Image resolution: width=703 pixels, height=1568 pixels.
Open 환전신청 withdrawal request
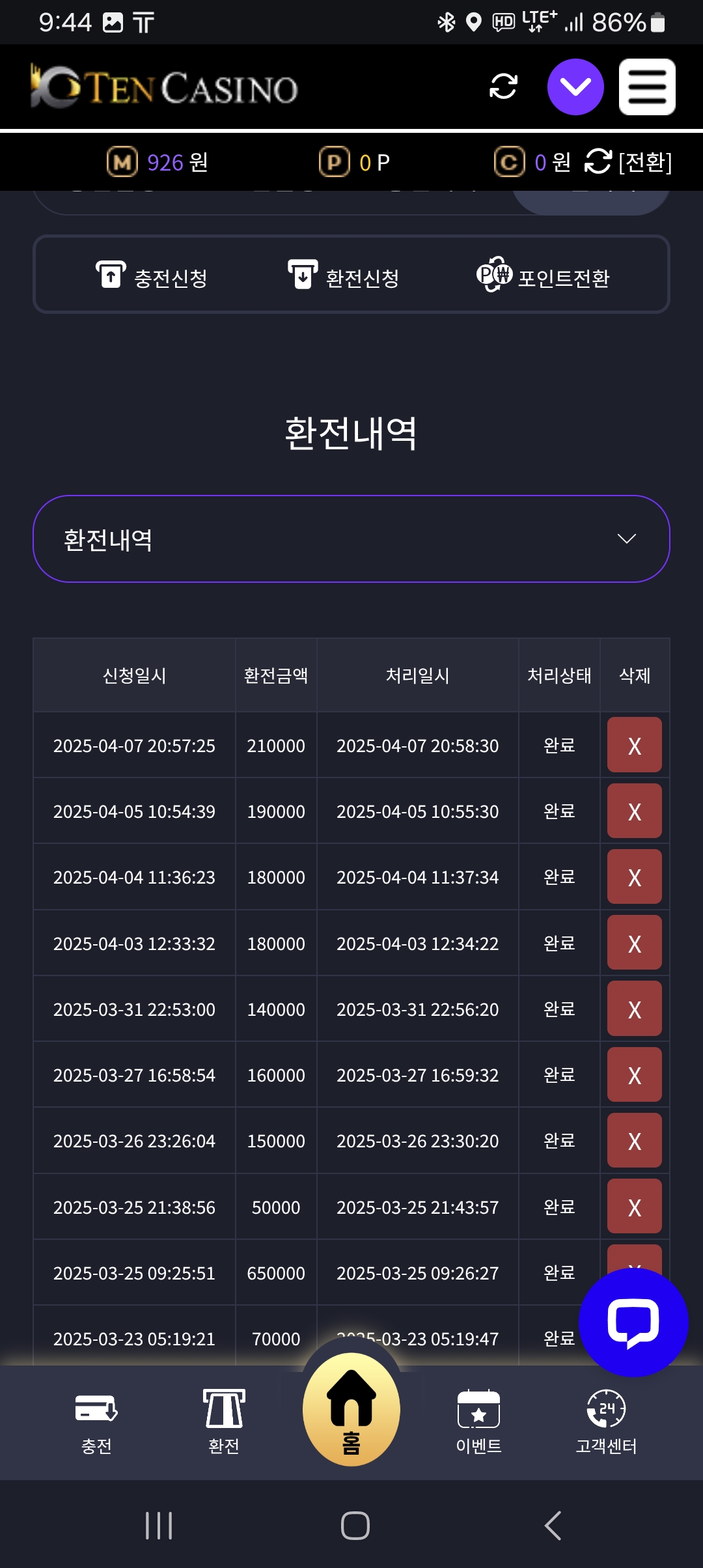coord(344,275)
